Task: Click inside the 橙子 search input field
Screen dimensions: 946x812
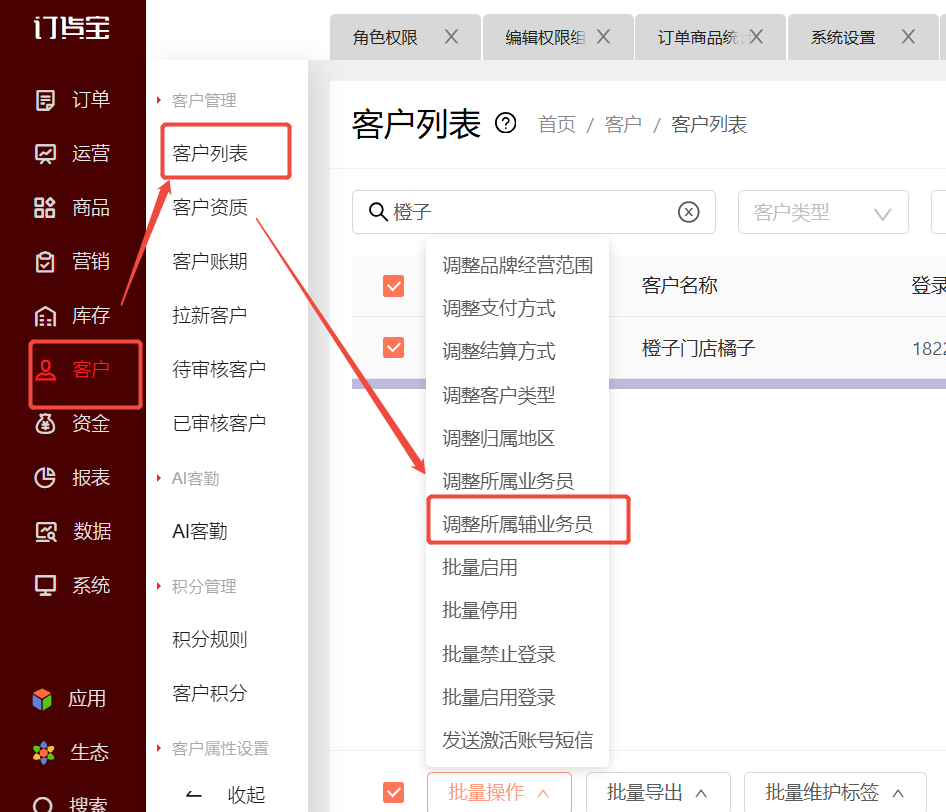Action: [x=534, y=212]
